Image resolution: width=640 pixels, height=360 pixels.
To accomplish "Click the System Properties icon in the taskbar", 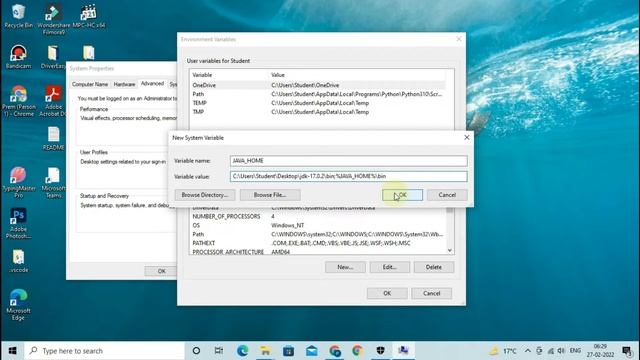I will [x=403, y=351].
